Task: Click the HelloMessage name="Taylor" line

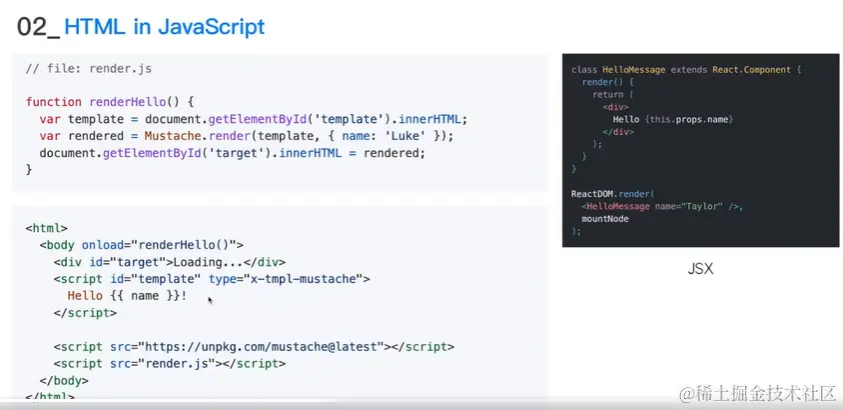Action: pyautogui.click(x=662, y=206)
